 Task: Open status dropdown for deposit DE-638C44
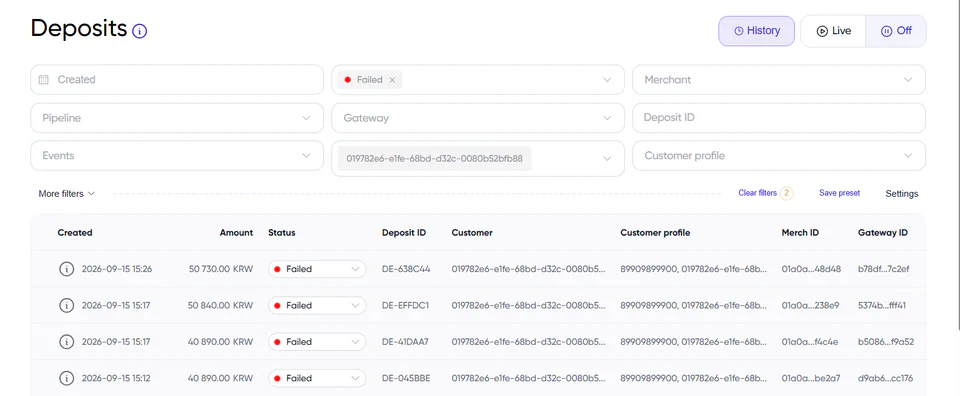tap(317, 269)
